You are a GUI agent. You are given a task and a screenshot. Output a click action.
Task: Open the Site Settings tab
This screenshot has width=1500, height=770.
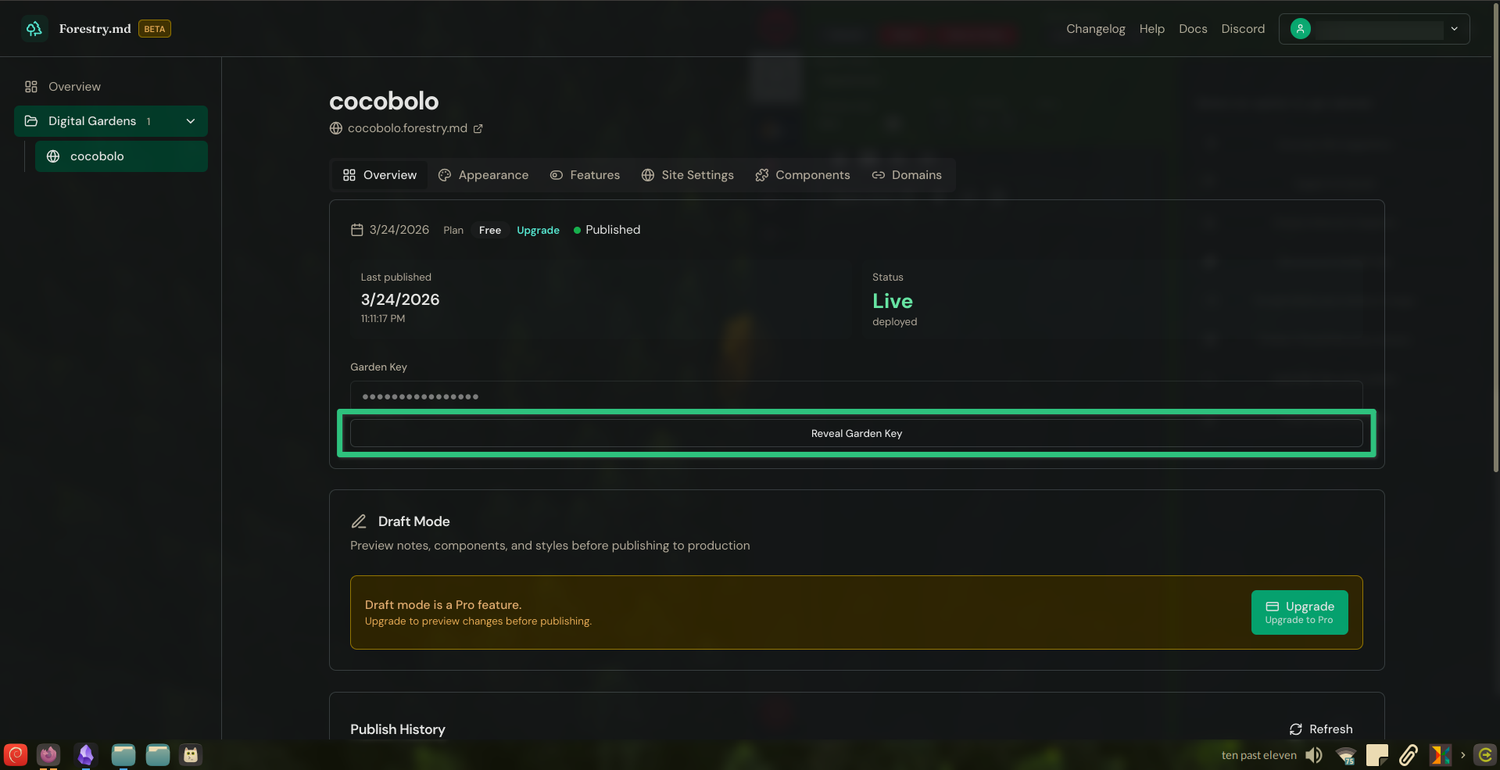pyautogui.click(x=688, y=175)
